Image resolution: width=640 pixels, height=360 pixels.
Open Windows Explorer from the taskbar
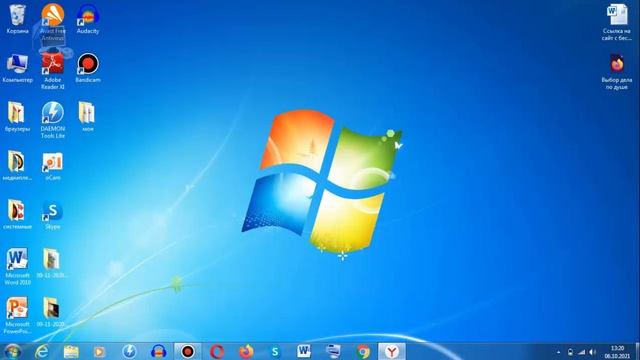(x=71, y=351)
